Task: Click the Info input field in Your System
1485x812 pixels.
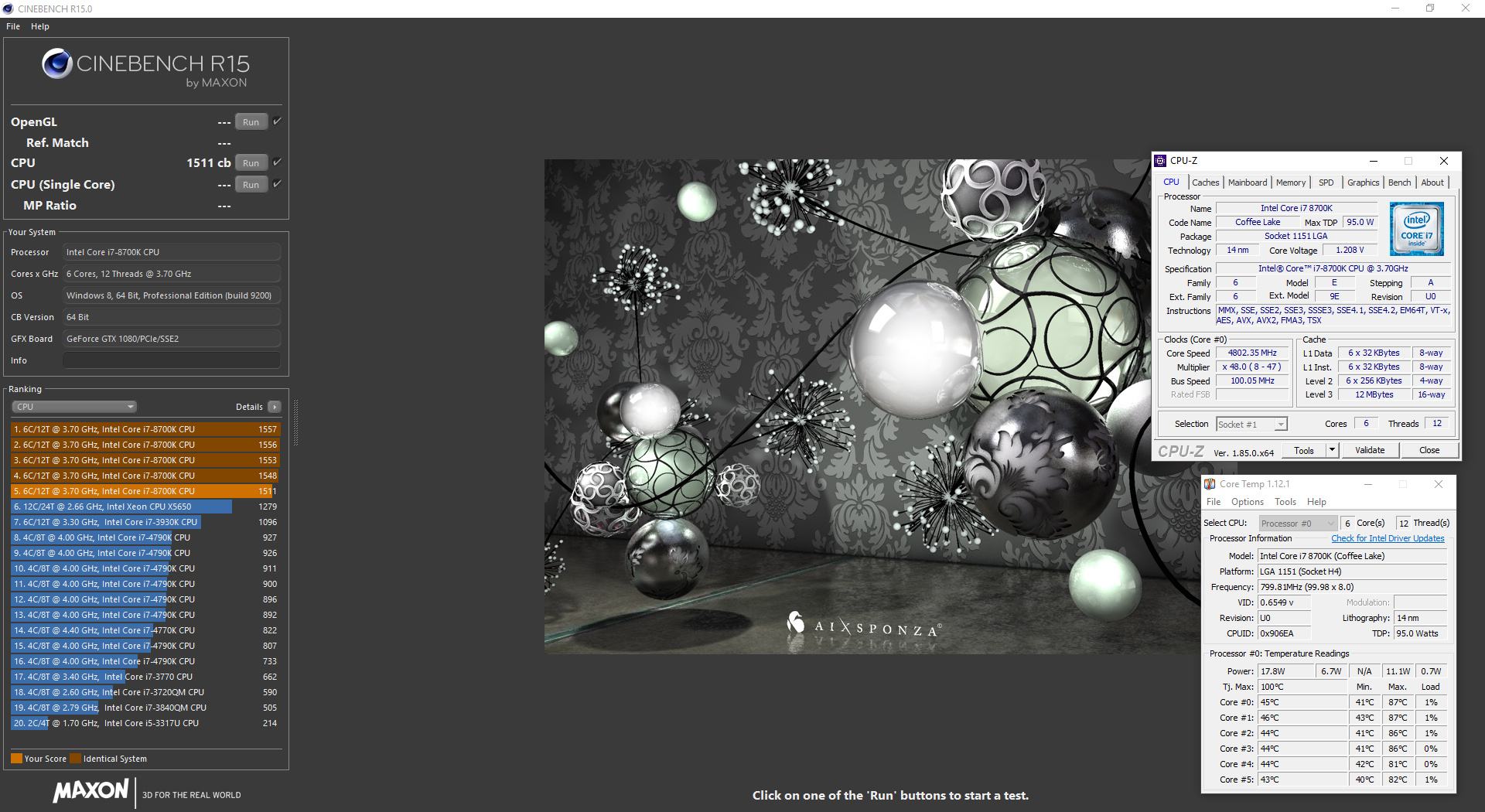Action: [172, 360]
